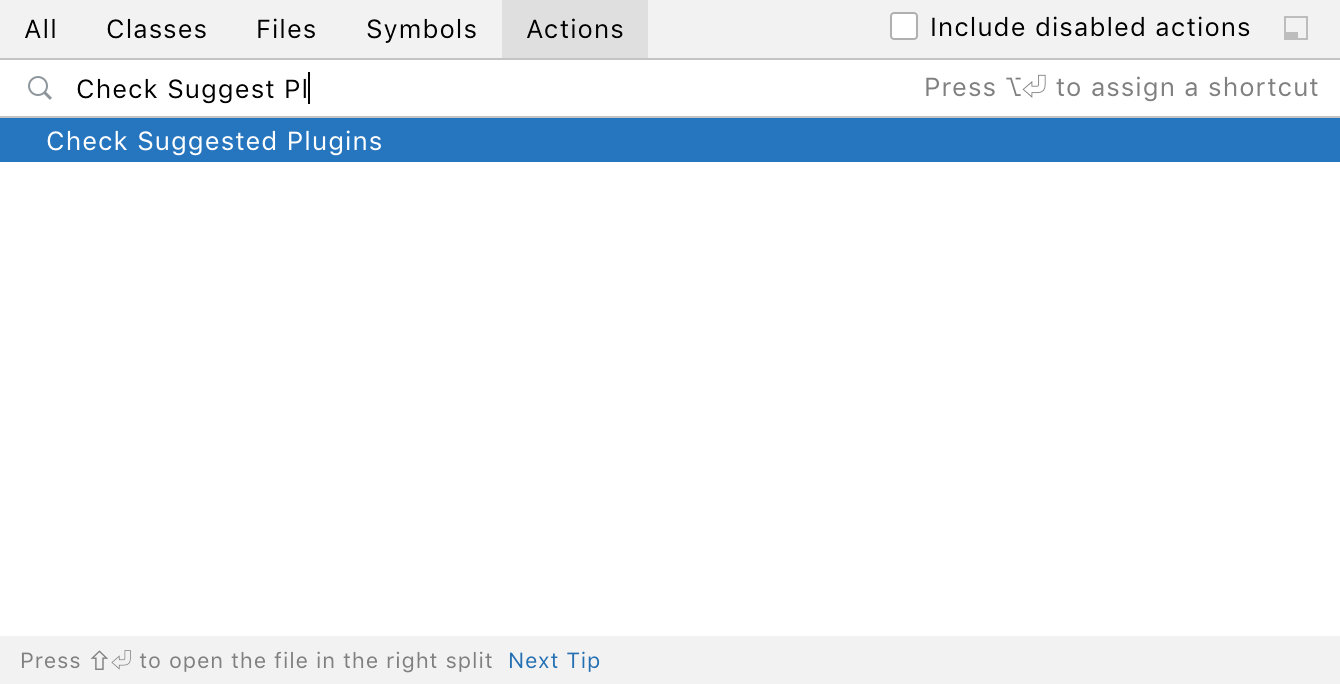Click the magnifying glass search icon
Screen dimensions: 1340x684
40,88
